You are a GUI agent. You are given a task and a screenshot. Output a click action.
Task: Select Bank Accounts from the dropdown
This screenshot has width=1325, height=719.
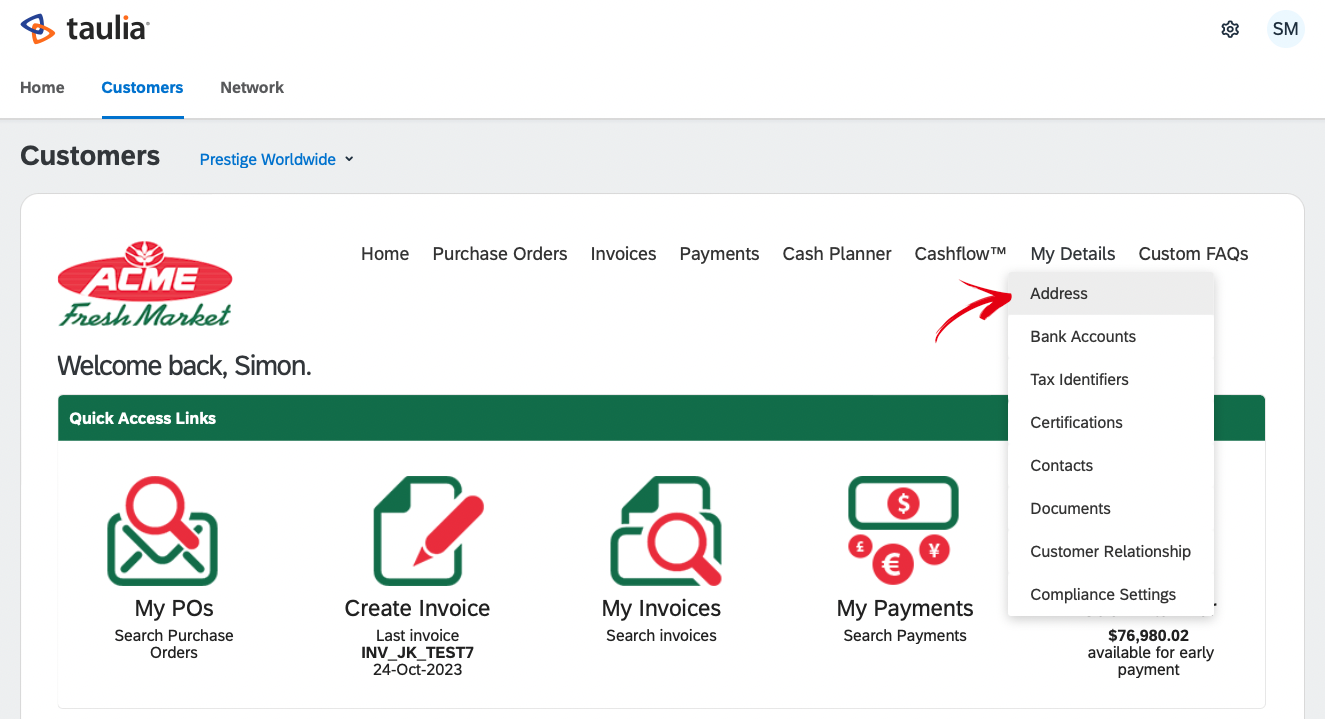[1111, 336]
